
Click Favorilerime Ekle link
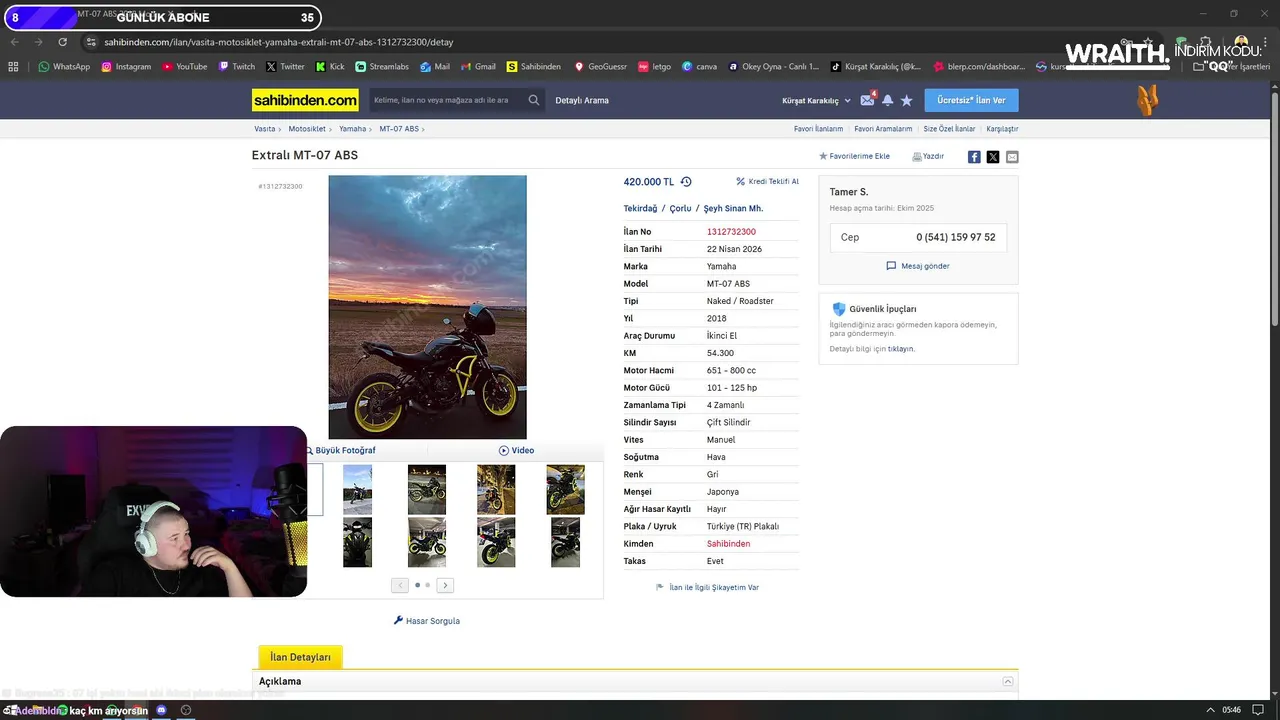(854, 157)
